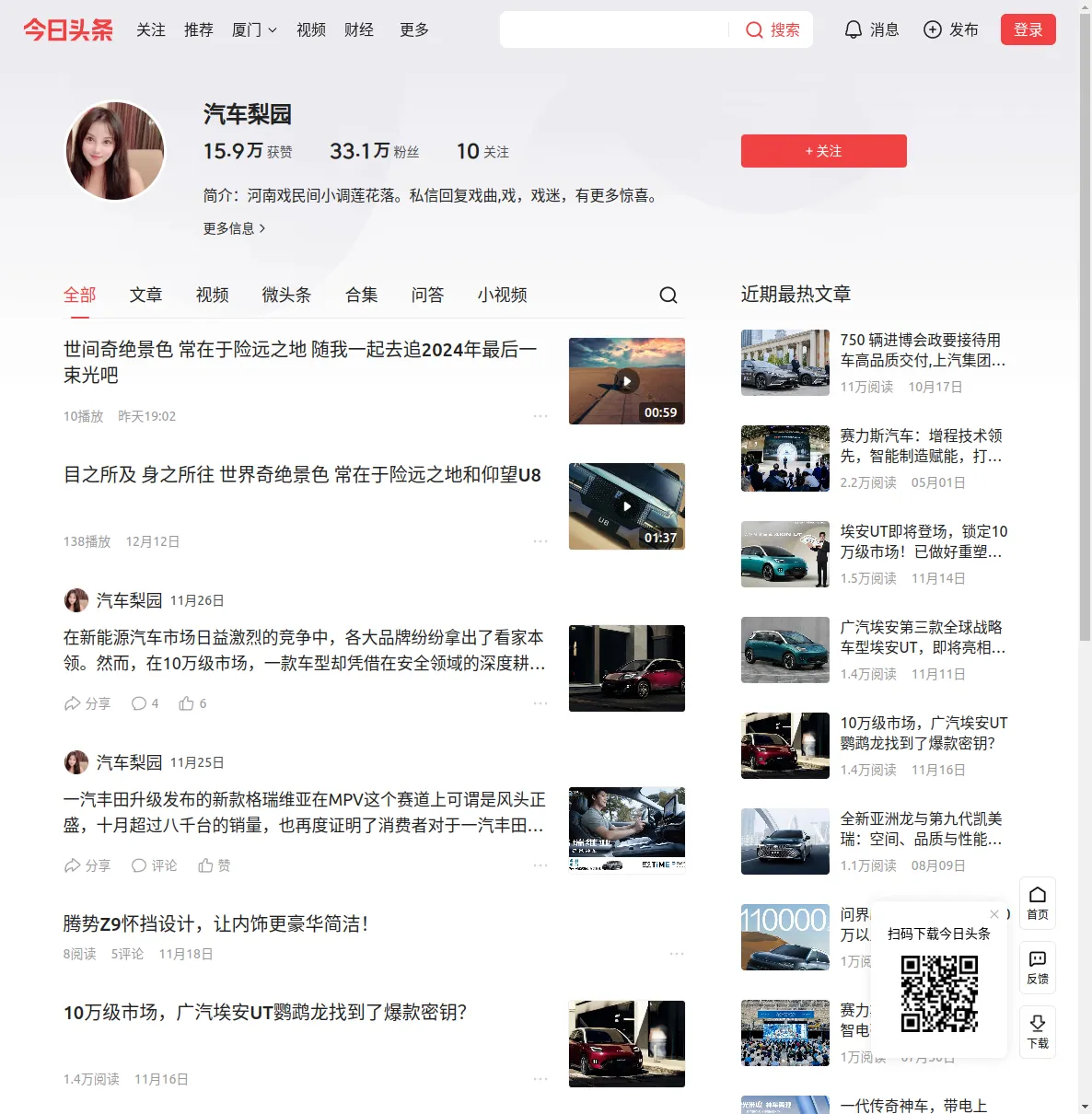Viewport: 1092px width, 1114px height.
Task: Like the 11月25日 post with 赞
Action: pos(214,865)
